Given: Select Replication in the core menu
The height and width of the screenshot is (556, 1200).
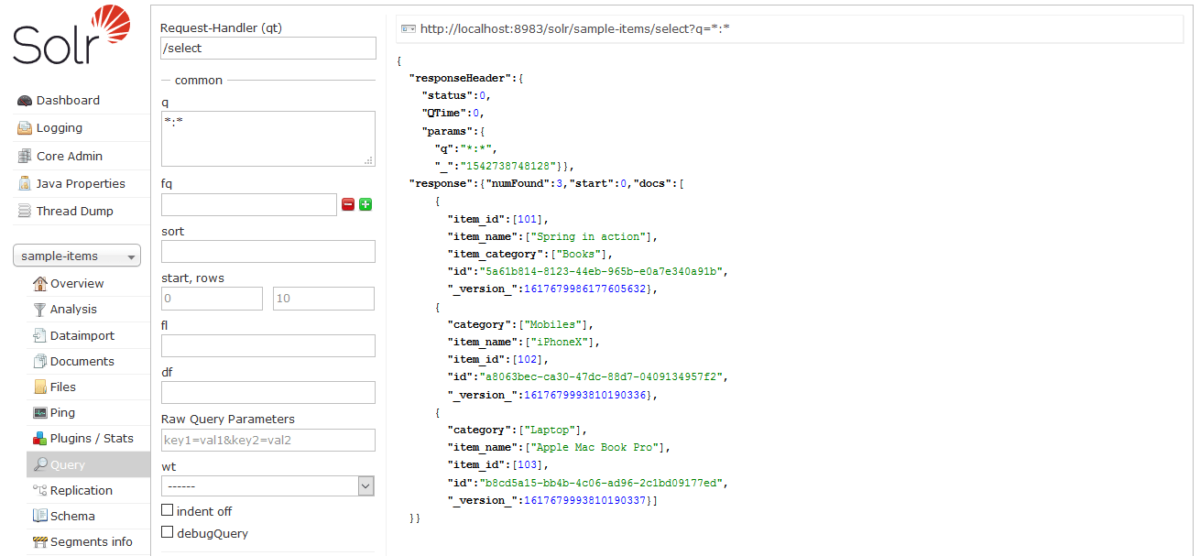Looking at the screenshot, I should click(x=81, y=490).
